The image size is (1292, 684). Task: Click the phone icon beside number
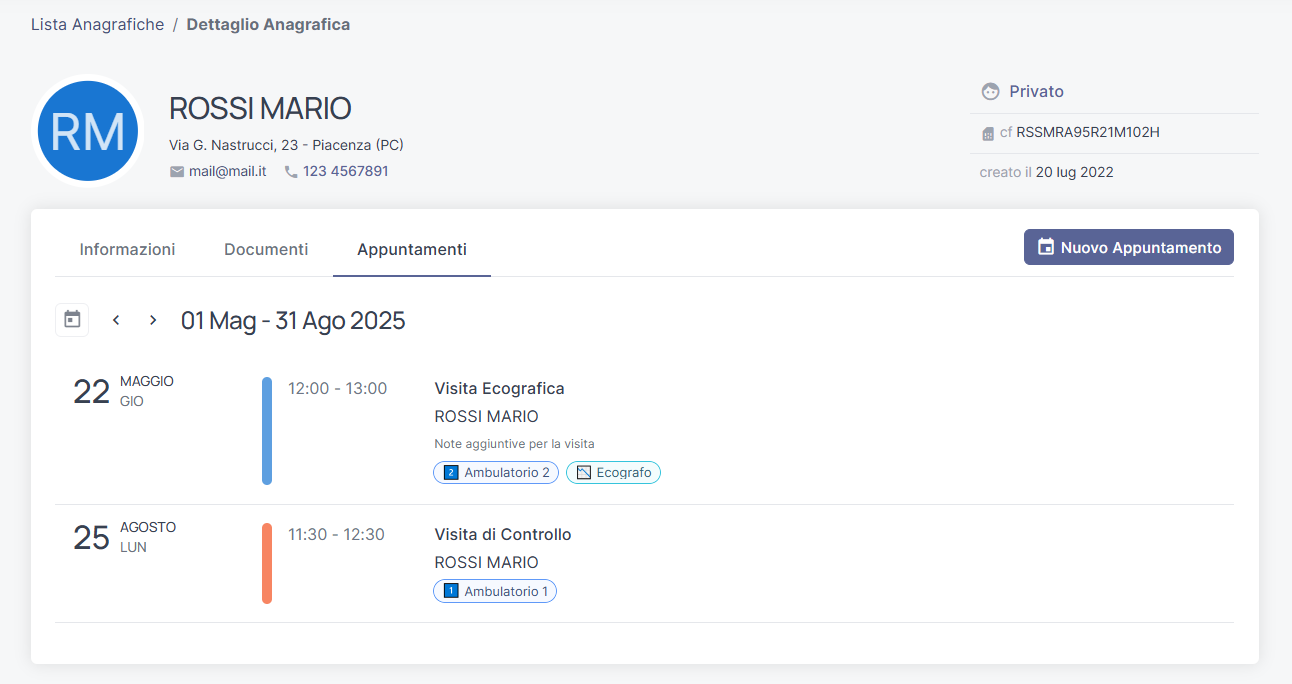[291, 172]
